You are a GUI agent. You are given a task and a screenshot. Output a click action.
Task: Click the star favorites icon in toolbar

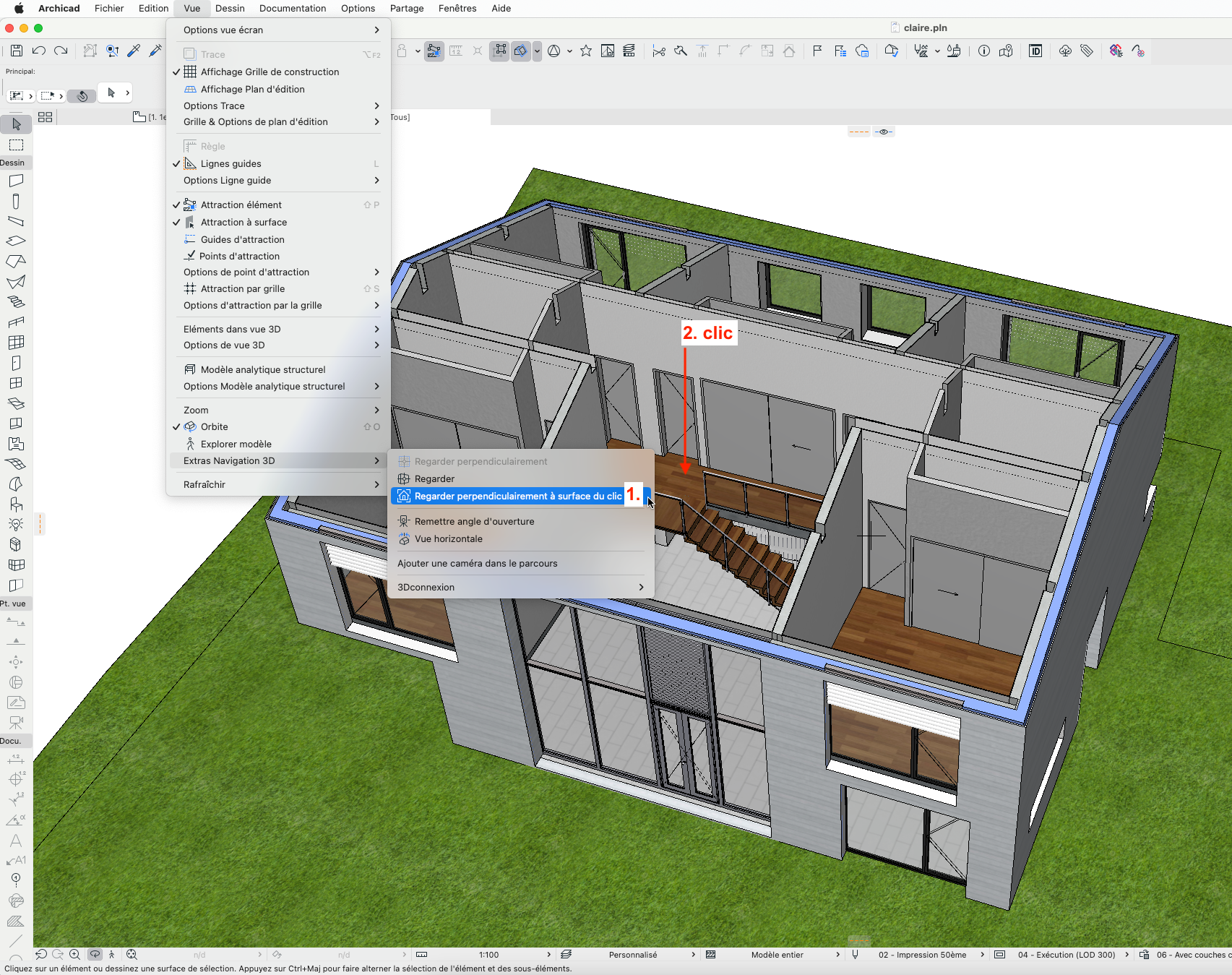point(586,51)
